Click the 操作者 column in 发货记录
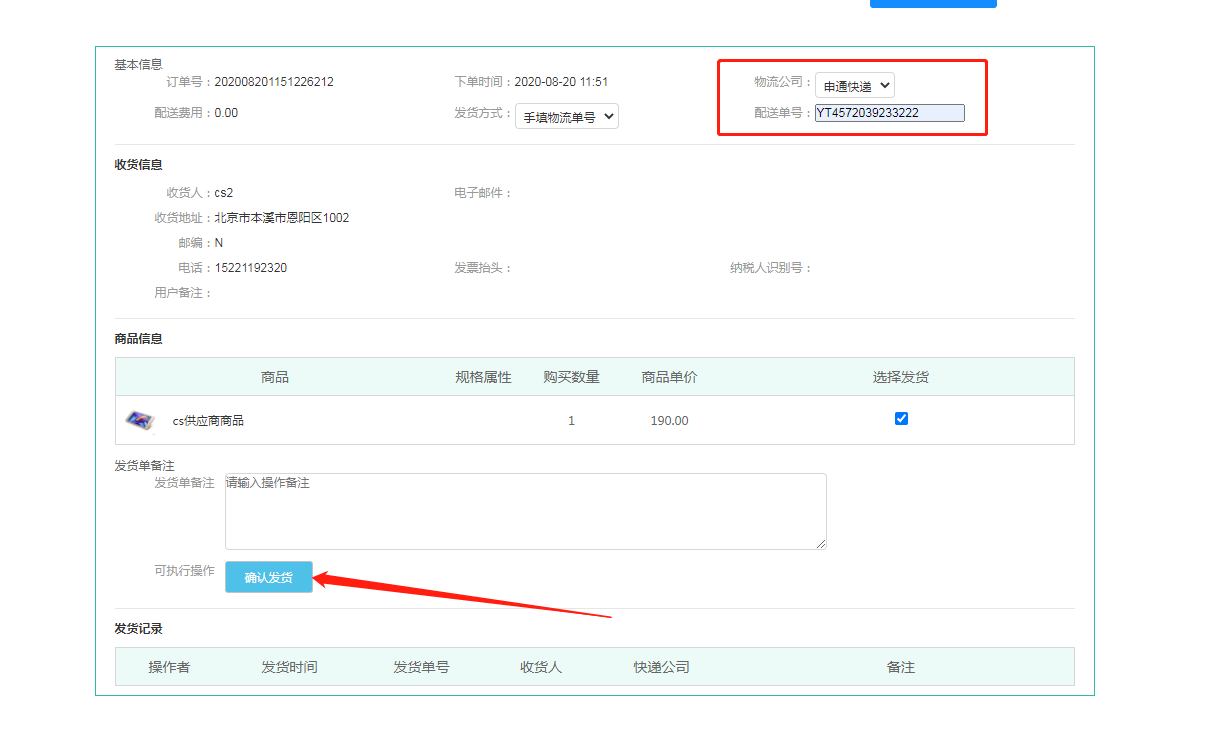The width and height of the screenshot is (1214, 739). [169, 667]
